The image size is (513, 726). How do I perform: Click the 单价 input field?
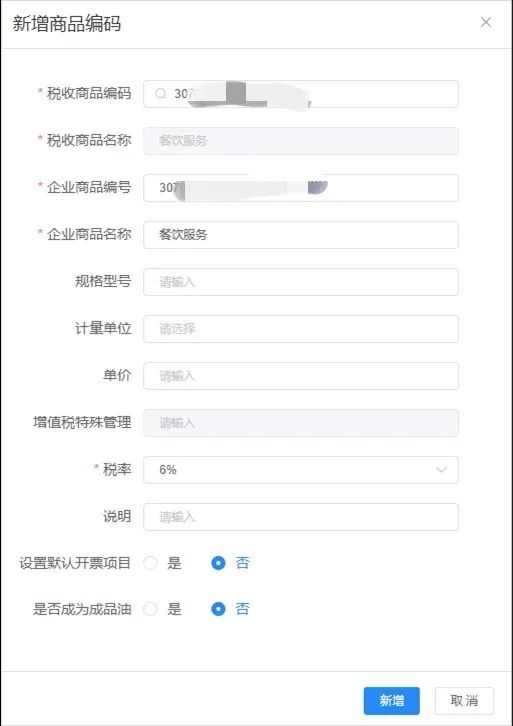[301, 376]
